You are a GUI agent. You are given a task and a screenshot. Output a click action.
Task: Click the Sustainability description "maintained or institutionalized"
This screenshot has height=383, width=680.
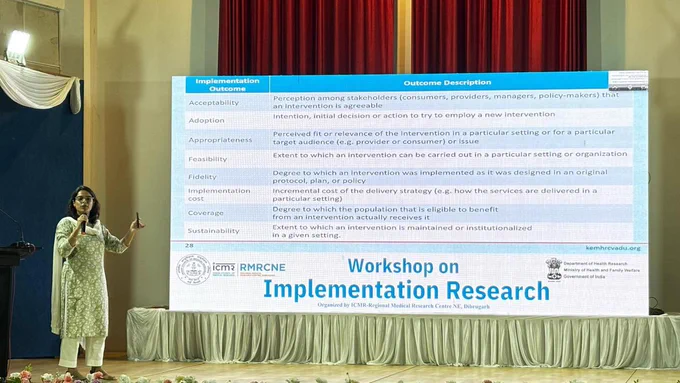(x=402, y=231)
